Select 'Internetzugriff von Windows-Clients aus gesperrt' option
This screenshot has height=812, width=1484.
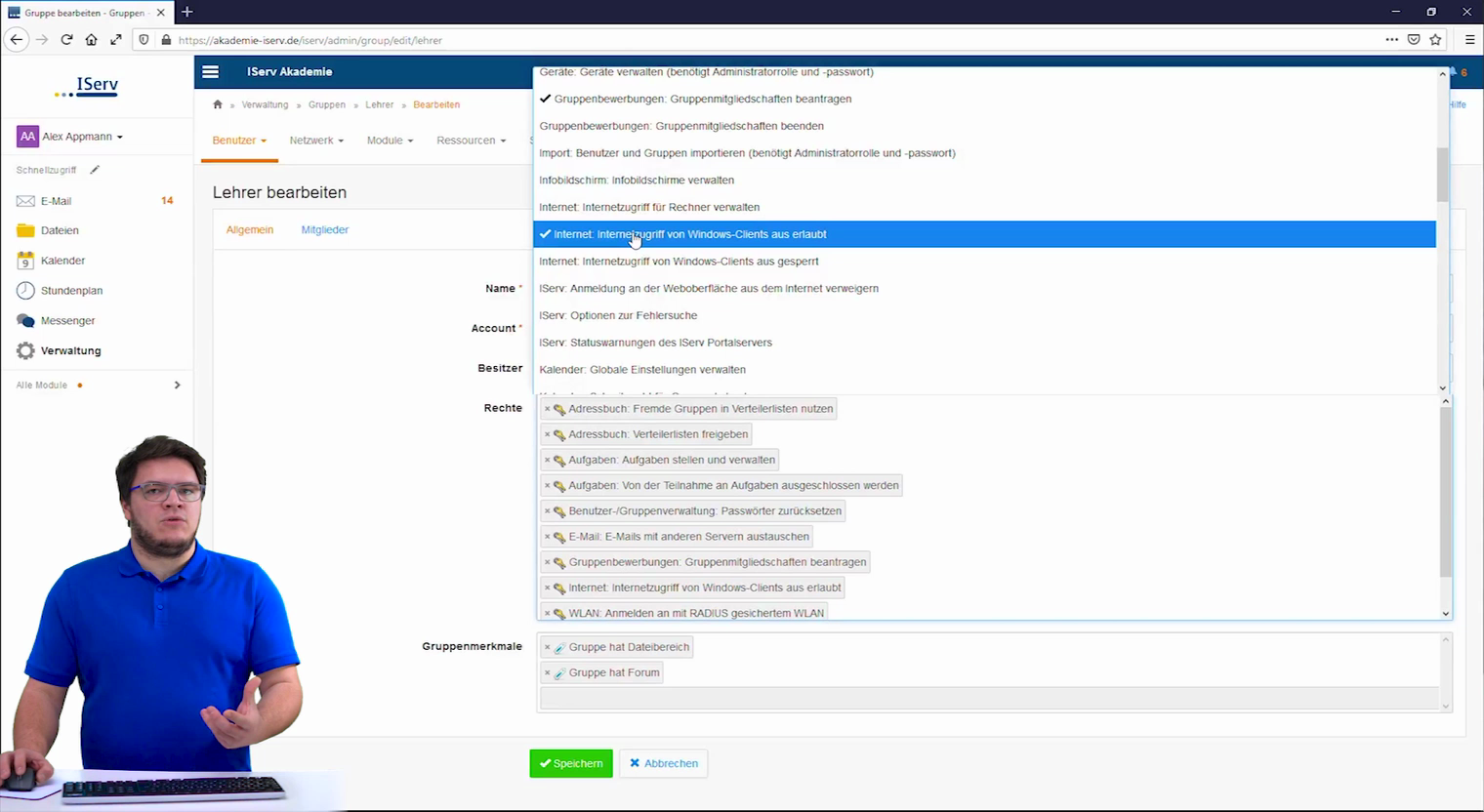point(679,262)
